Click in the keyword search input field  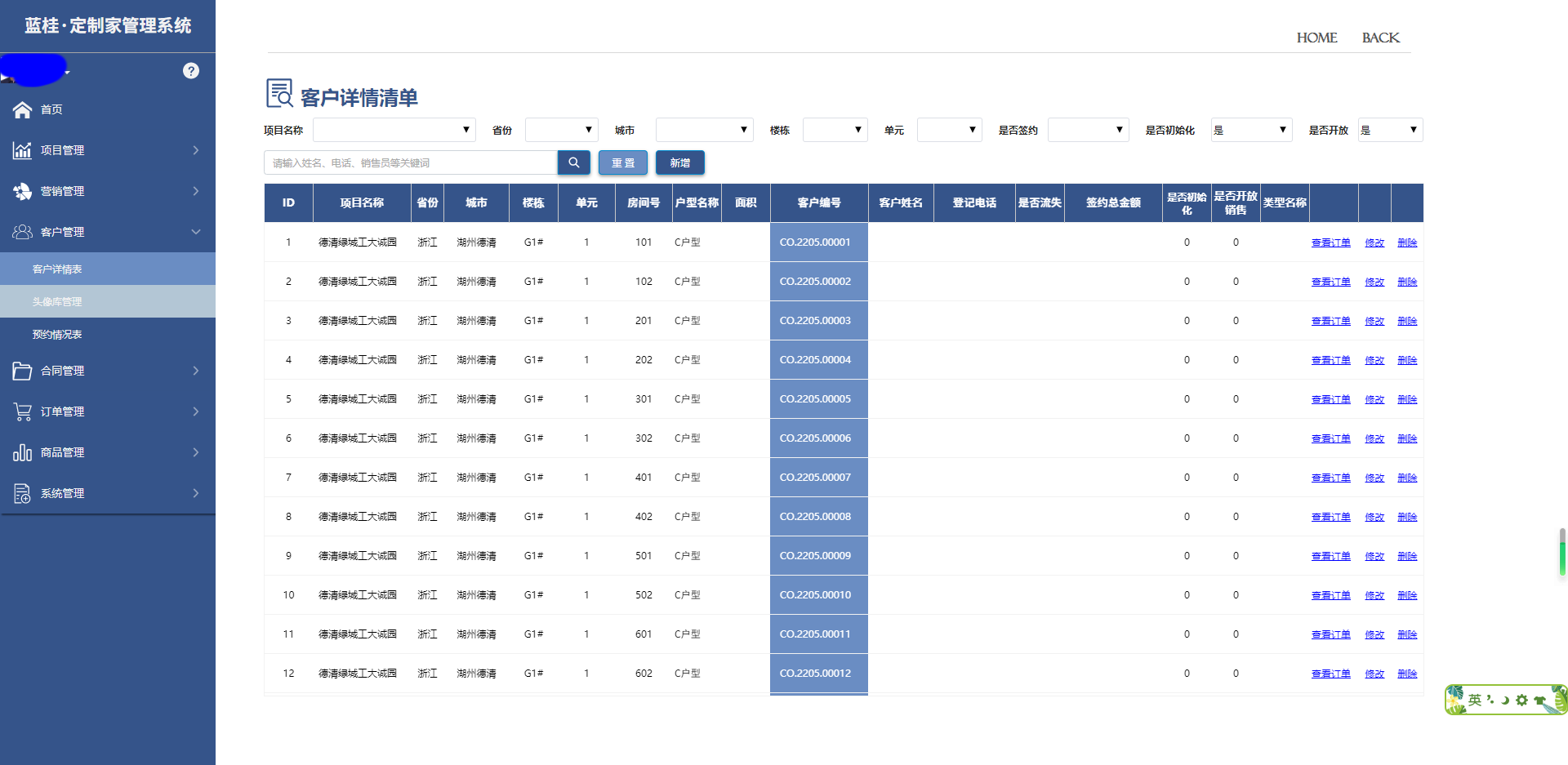[411, 162]
